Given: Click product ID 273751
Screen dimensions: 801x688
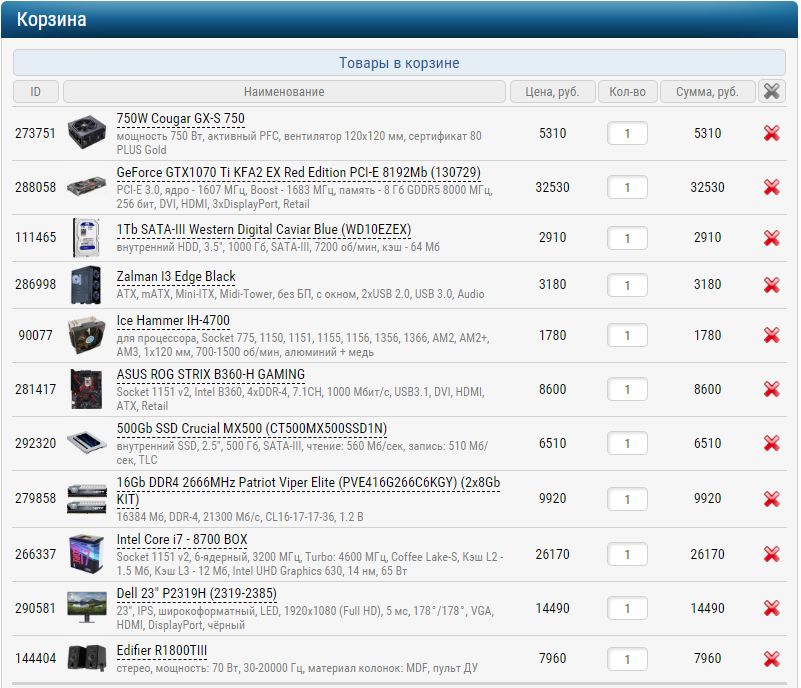Looking at the screenshot, I should (x=35, y=133).
